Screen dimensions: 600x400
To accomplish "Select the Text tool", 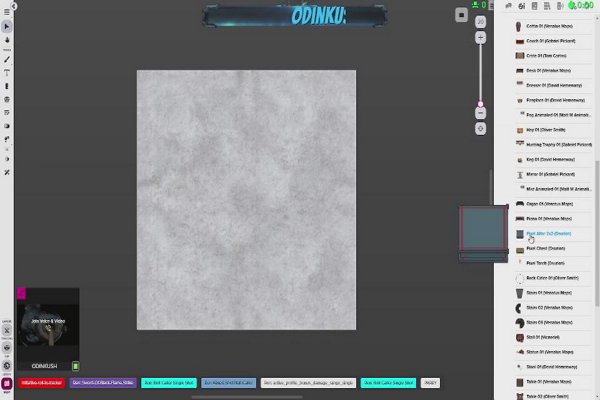I will (x=7, y=73).
